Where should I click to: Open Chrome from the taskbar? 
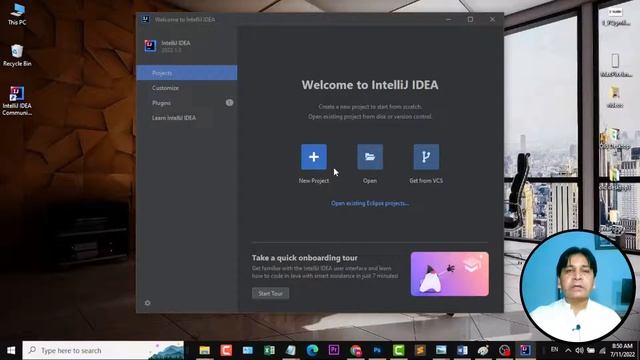[x=356, y=350]
